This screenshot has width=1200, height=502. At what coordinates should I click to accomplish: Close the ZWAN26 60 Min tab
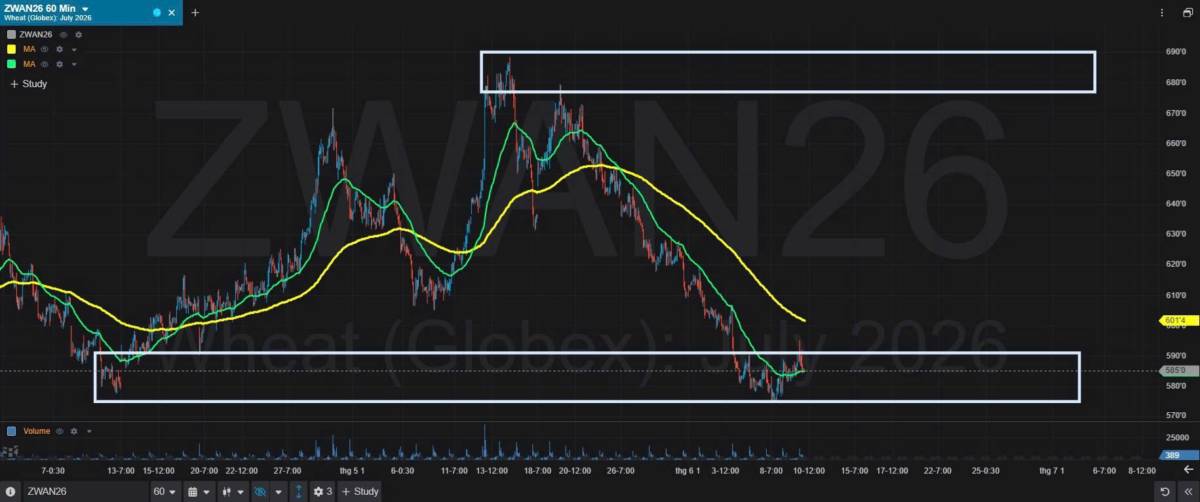171,12
